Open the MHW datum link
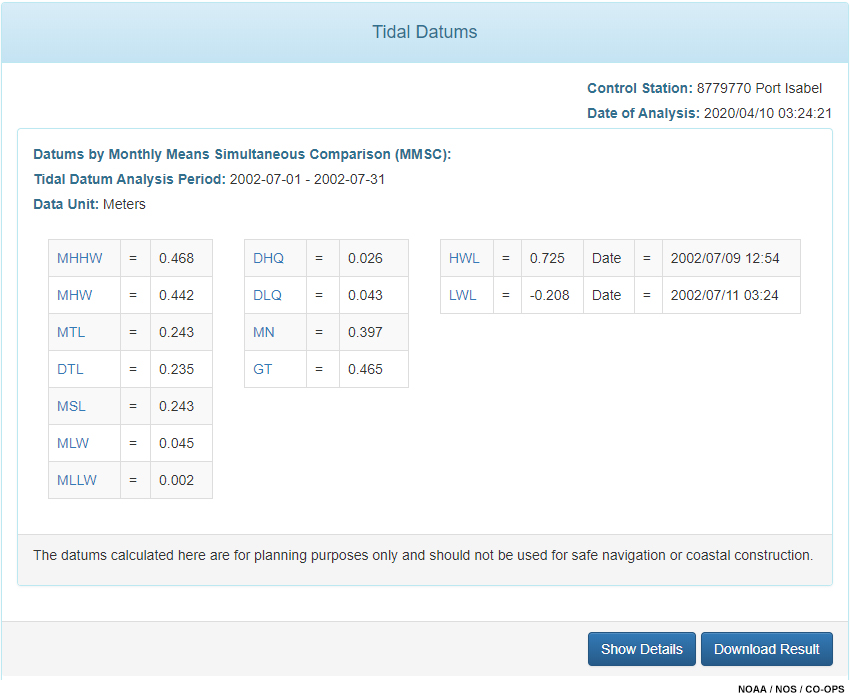The image size is (850, 700). [74, 295]
